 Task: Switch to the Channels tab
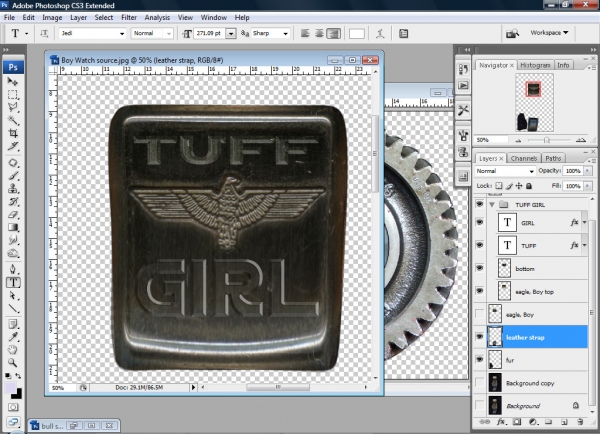point(524,158)
